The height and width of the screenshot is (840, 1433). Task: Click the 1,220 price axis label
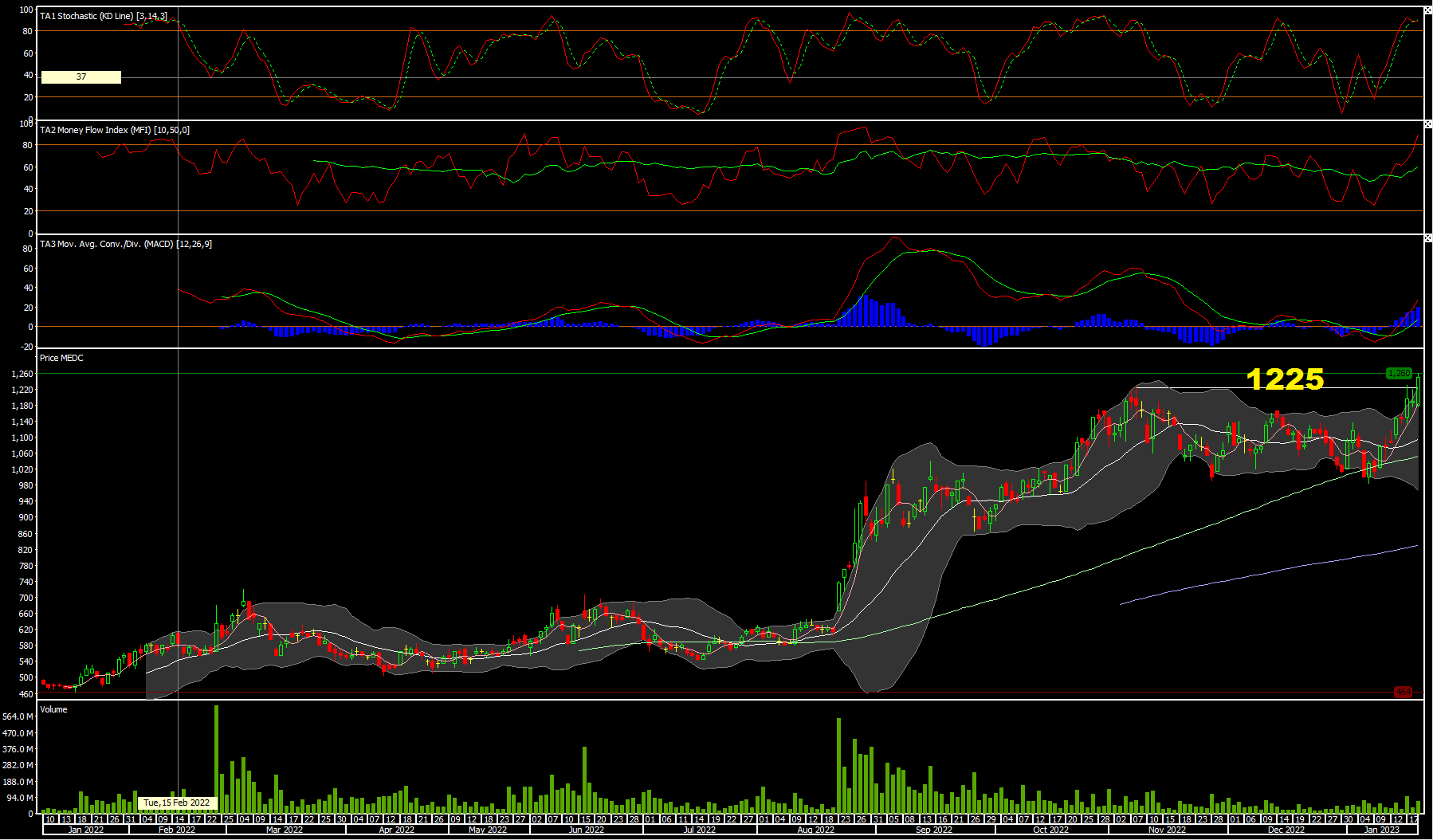coord(22,390)
